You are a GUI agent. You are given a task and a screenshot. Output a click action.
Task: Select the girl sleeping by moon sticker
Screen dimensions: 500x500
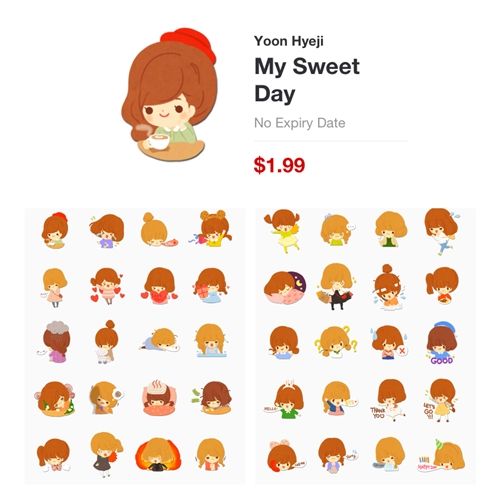[x=285, y=288]
